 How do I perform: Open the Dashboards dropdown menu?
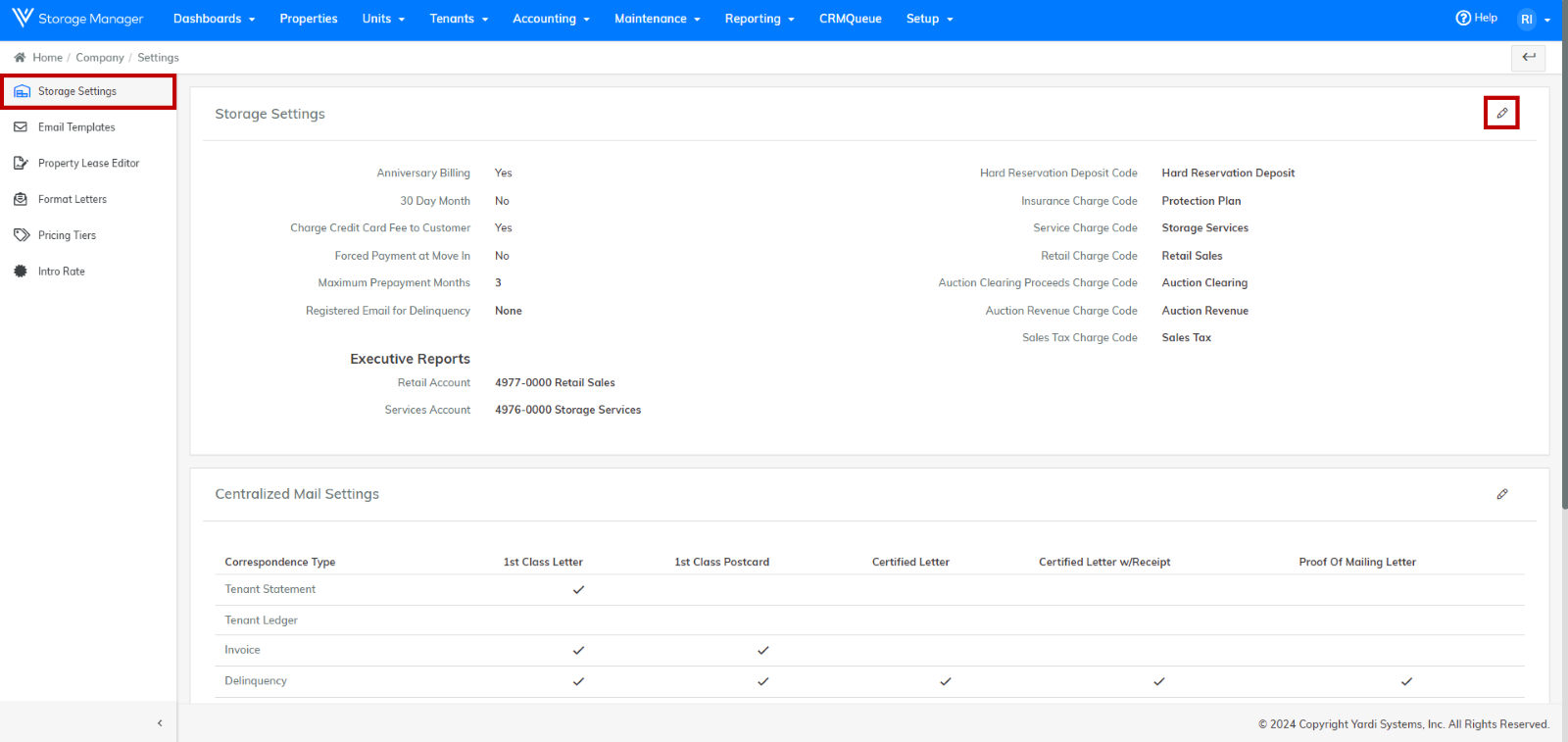tap(214, 19)
